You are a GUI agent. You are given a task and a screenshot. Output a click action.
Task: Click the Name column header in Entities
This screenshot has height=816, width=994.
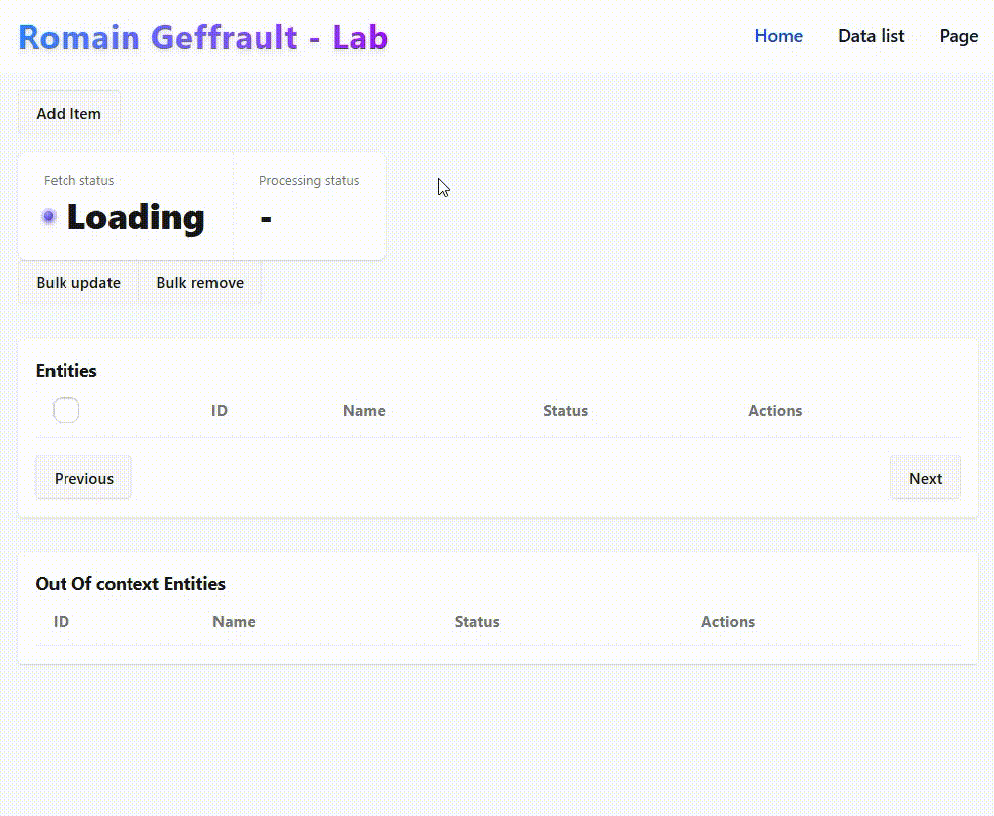pyautogui.click(x=365, y=411)
